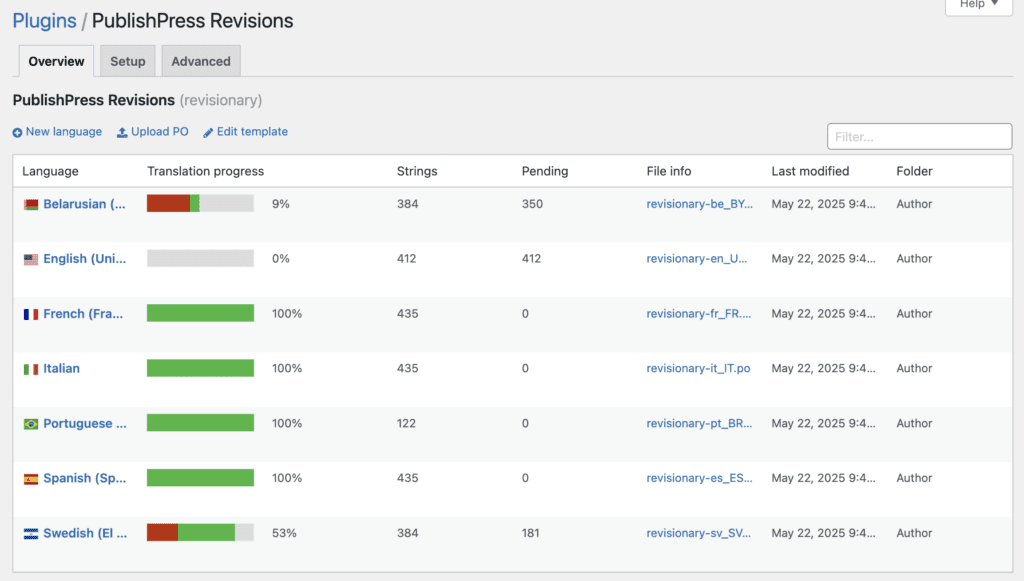Viewport: 1024px width, 581px height.
Task: Click the New language plus icon
Action: [17, 133]
